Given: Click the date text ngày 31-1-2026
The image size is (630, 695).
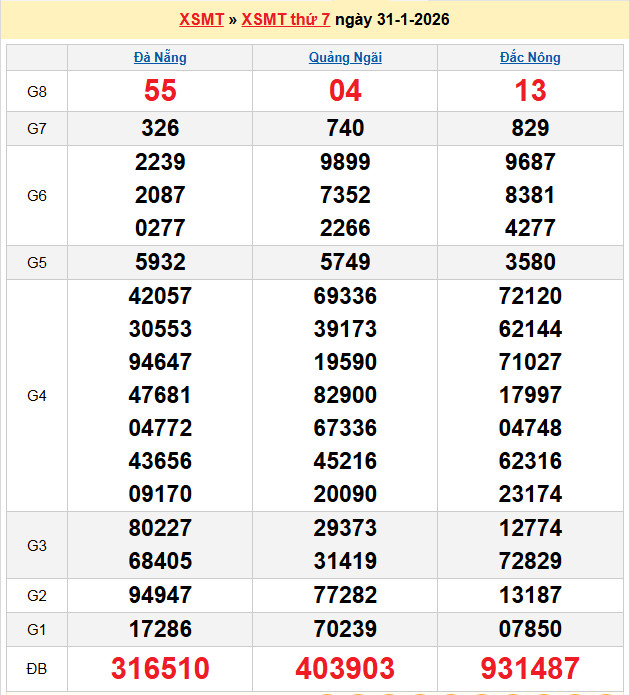Looking at the screenshot, I should 392,20.
